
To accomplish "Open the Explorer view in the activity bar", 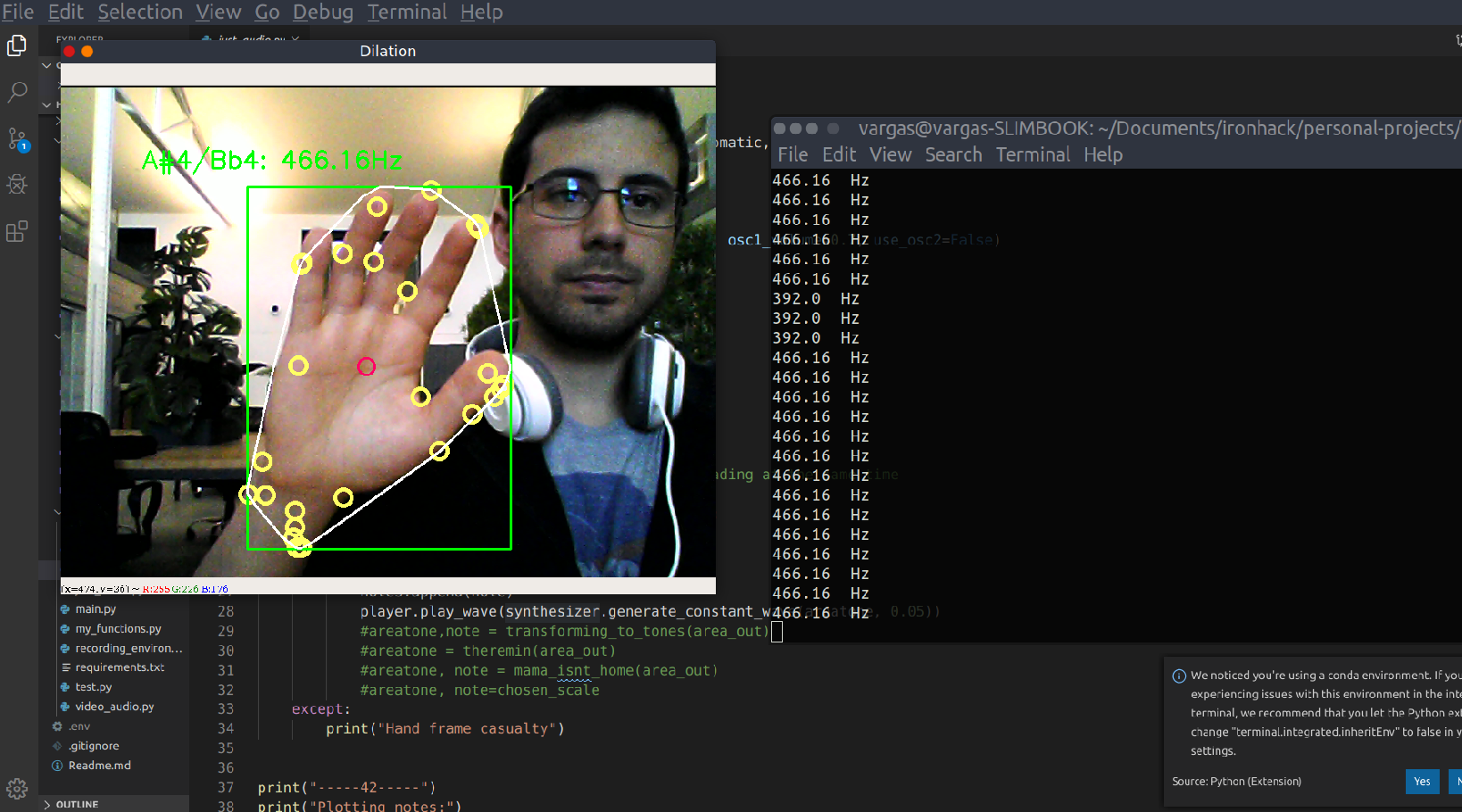I will pyautogui.click(x=17, y=45).
